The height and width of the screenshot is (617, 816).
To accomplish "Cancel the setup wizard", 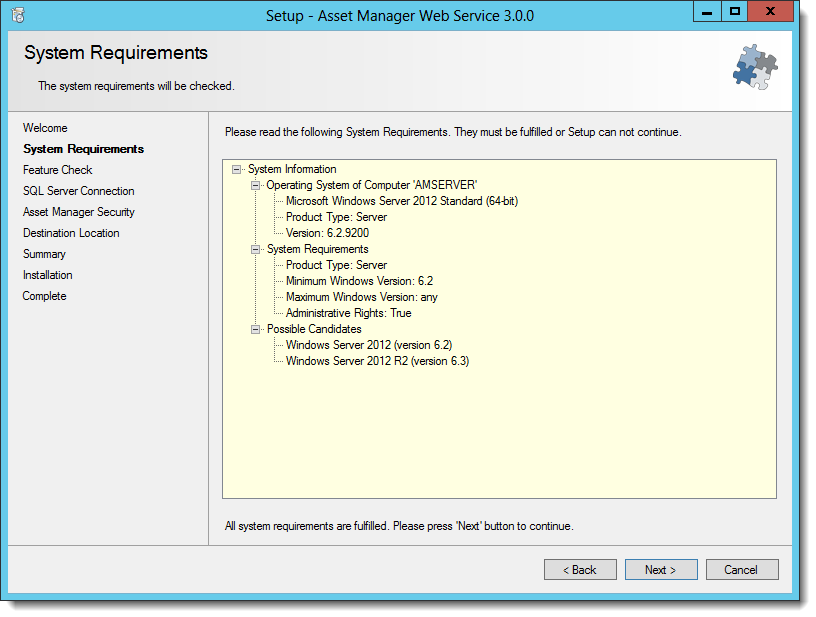I will click(x=742, y=570).
